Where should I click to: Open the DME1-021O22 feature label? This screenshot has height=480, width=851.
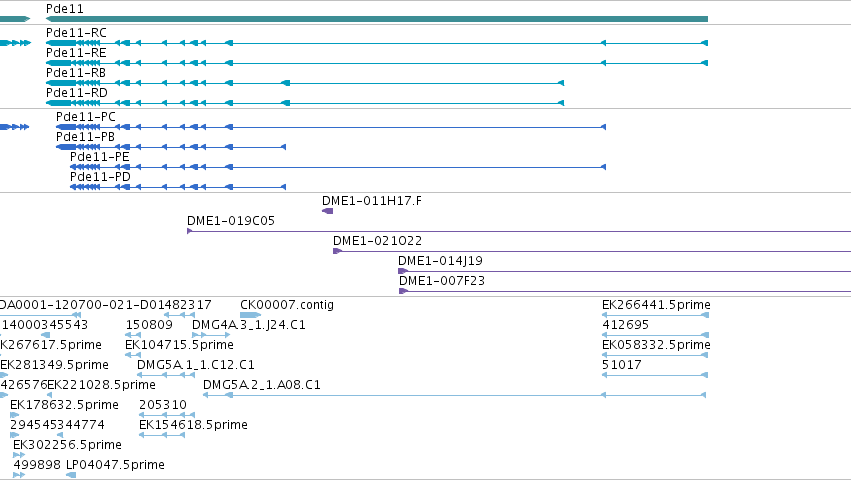[x=377, y=241]
